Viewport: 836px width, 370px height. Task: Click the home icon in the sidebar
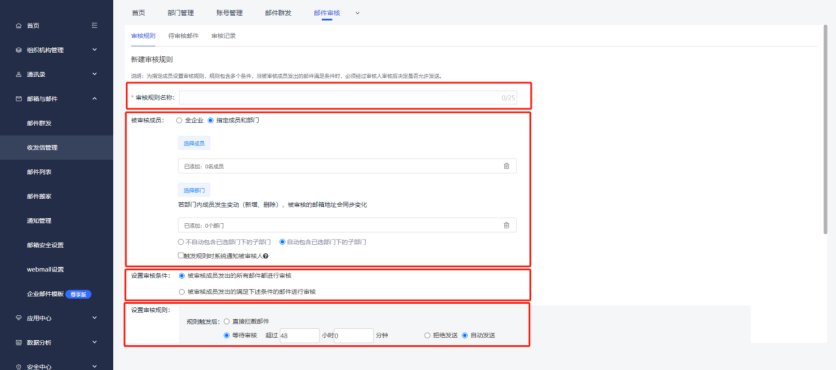click(19, 26)
